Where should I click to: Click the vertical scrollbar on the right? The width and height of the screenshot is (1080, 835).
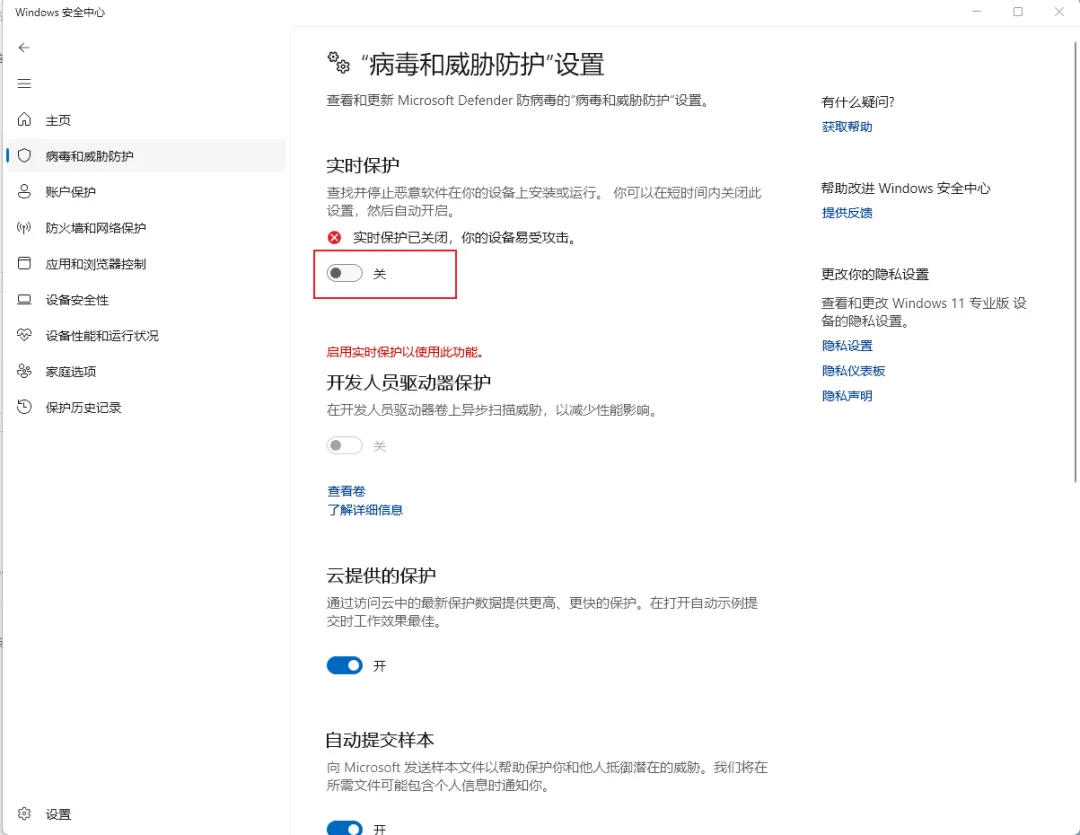point(1076,262)
